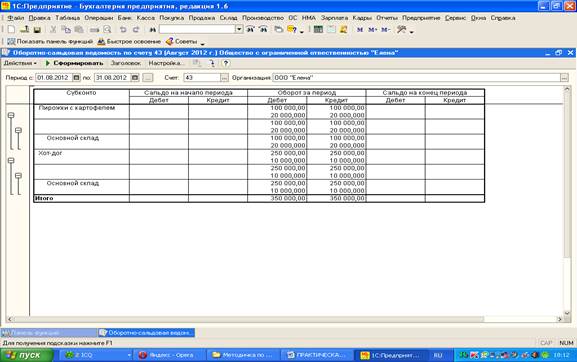This screenshot has height=362, width=577.
Task: Switch to the ICQ taskbar item
Action: [96, 355]
